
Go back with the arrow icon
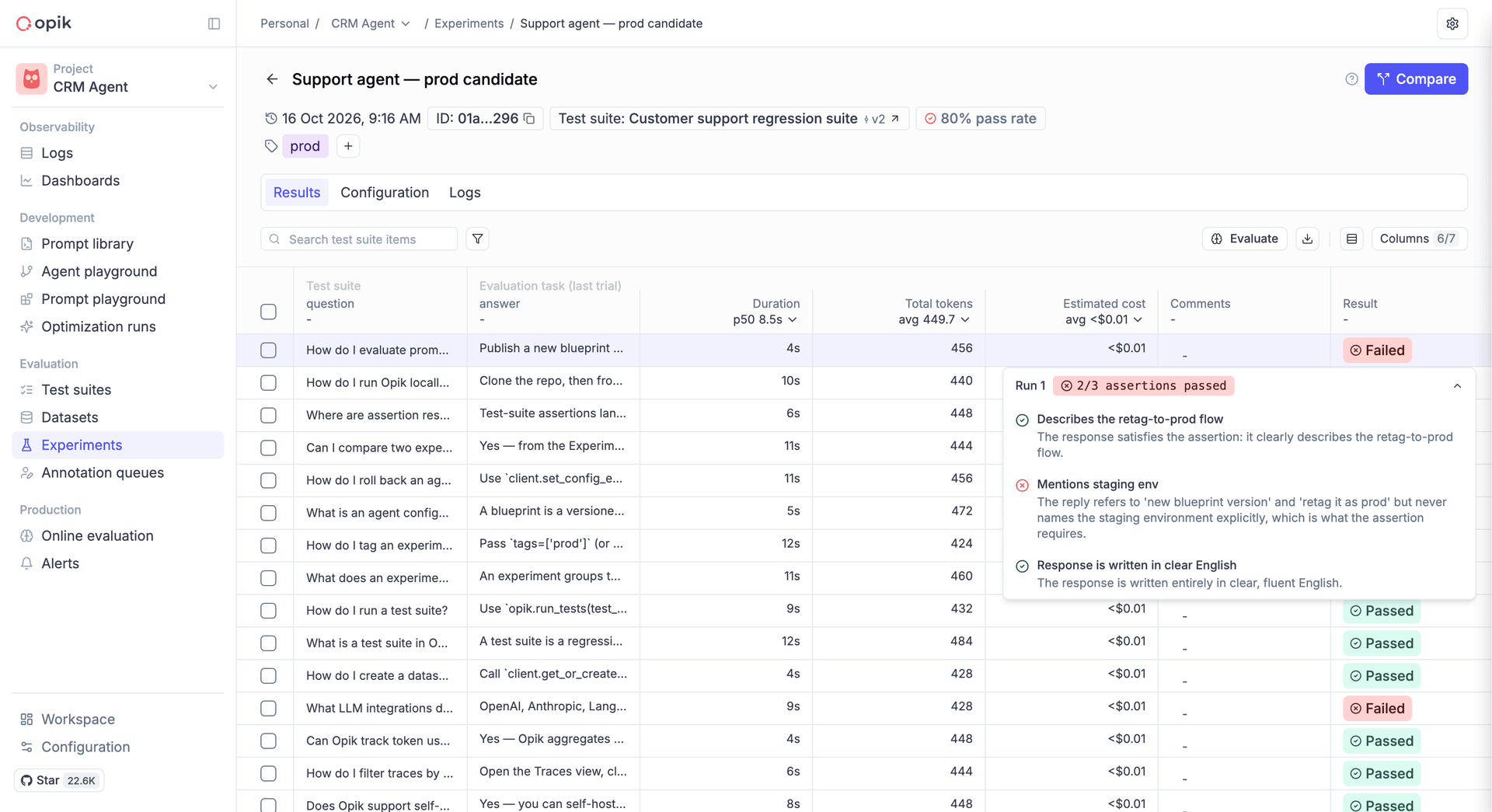point(272,78)
